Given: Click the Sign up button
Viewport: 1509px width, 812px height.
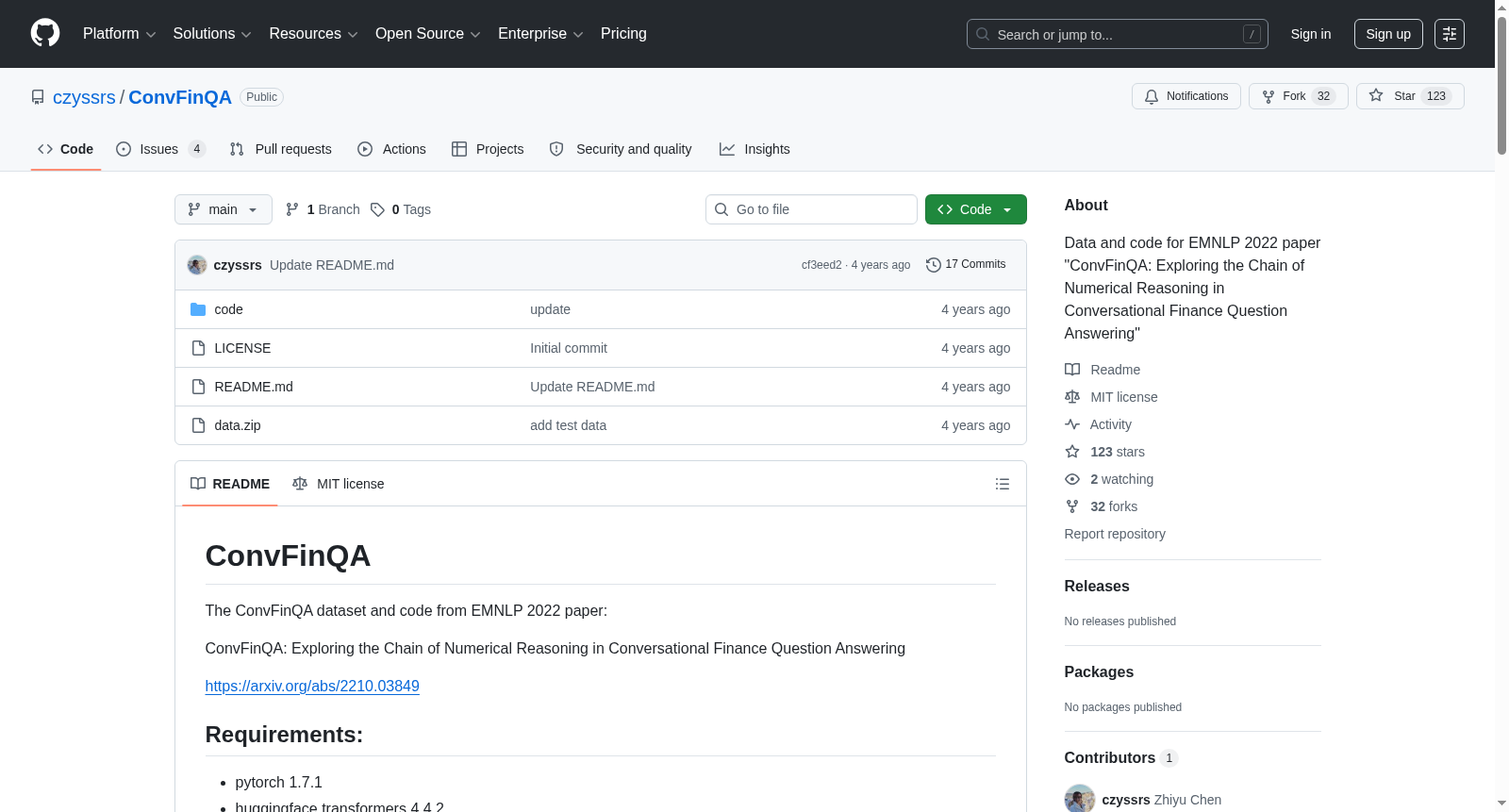Looking at the screenshot, I should [1388, 34].
